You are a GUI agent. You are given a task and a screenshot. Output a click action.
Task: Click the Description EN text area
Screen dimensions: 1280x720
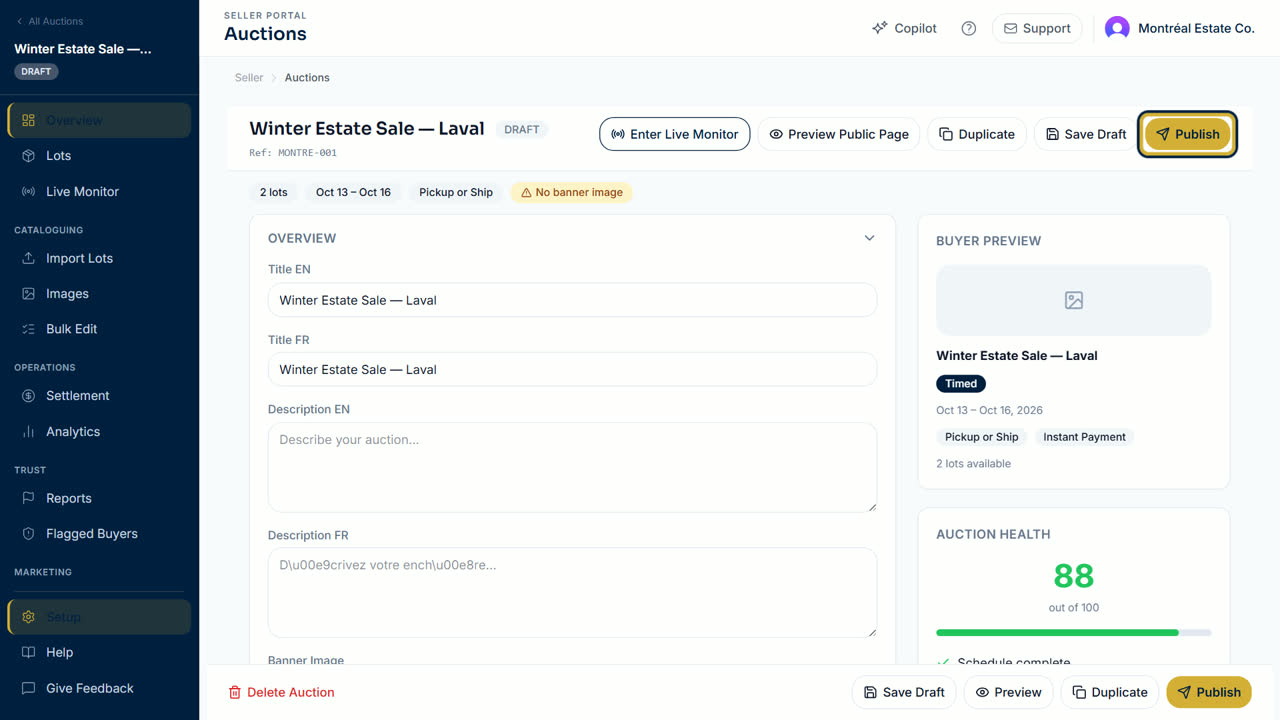572,467
